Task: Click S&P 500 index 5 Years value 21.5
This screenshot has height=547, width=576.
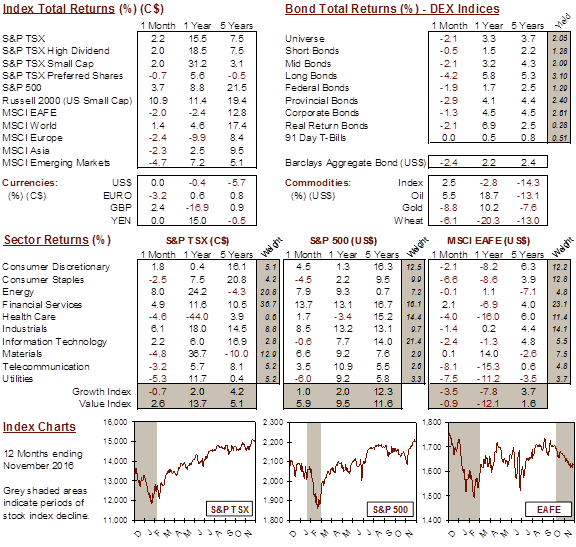Action: 237,88
